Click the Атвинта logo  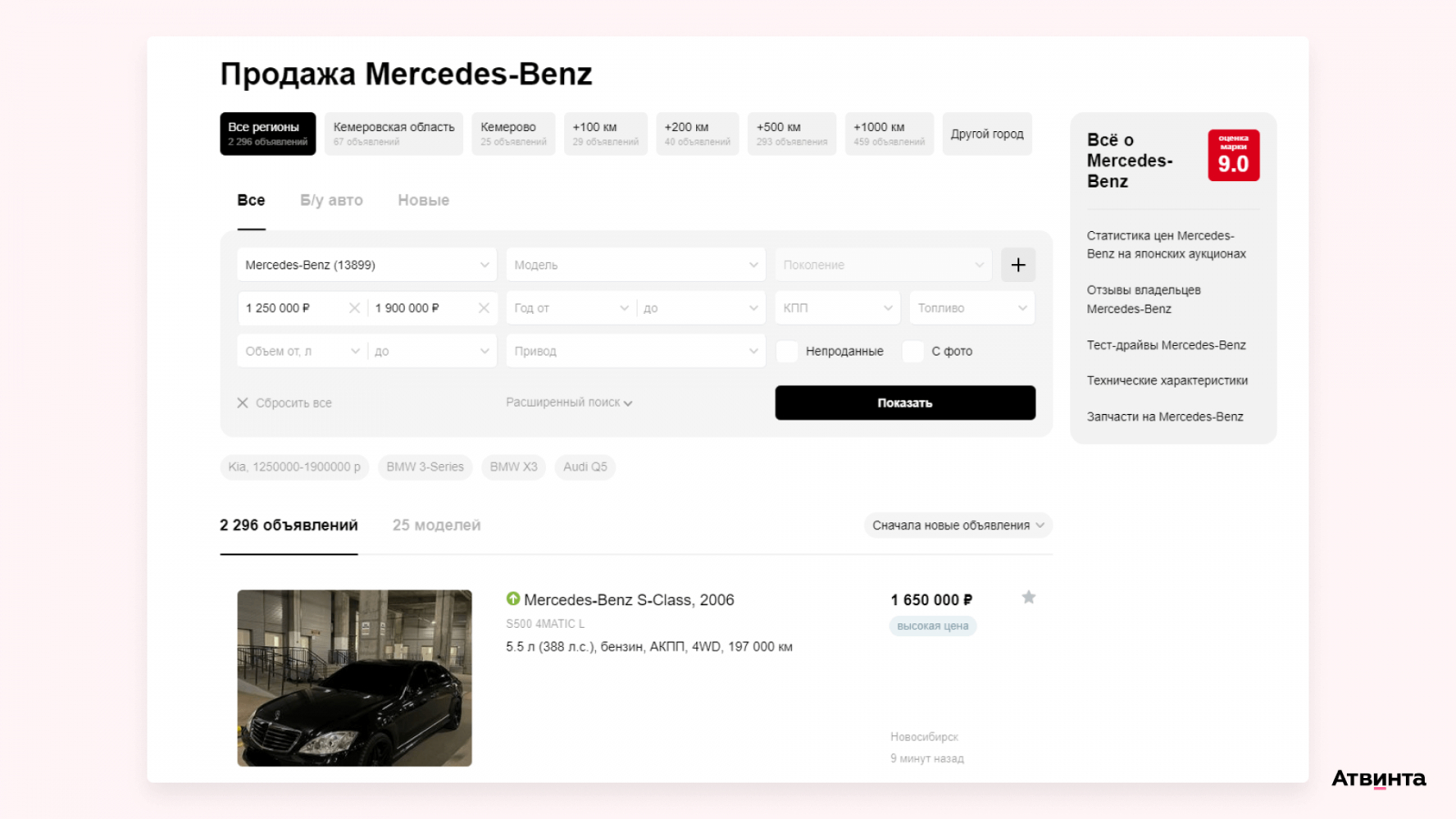point(1378,779)
